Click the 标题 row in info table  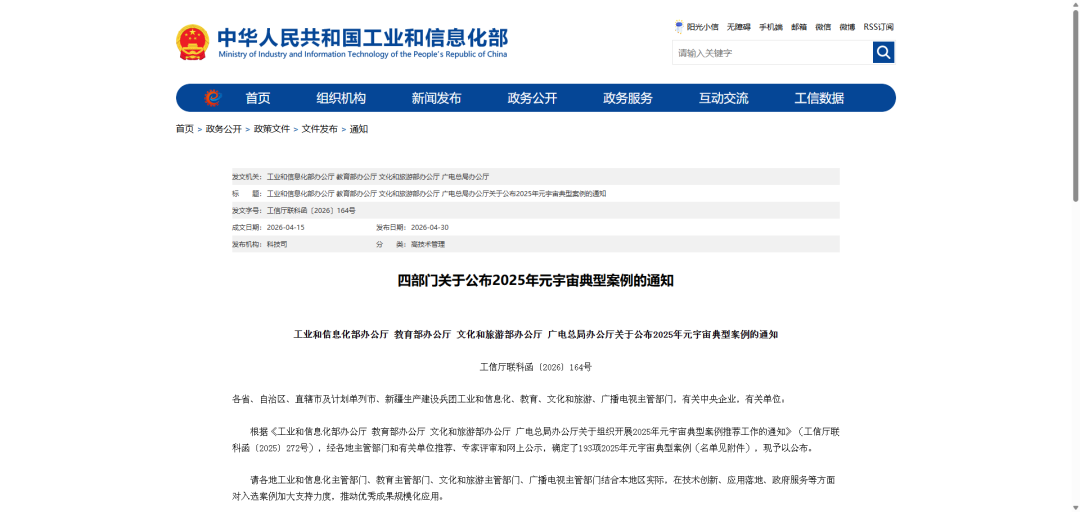(536, 194)
